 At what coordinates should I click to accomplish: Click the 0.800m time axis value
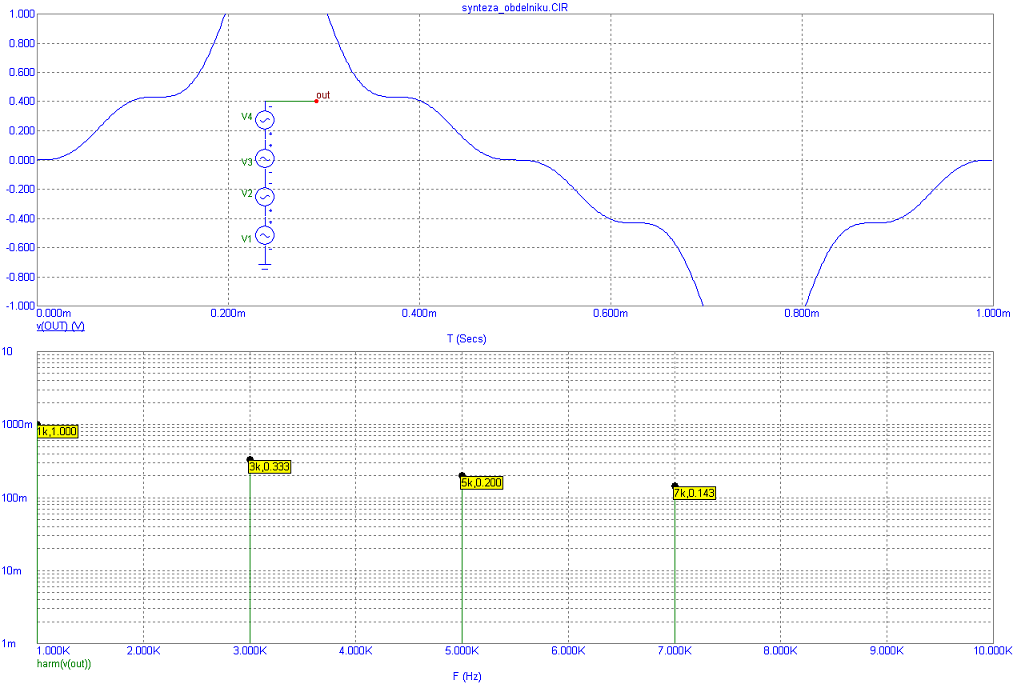click(x=802, y=313)
